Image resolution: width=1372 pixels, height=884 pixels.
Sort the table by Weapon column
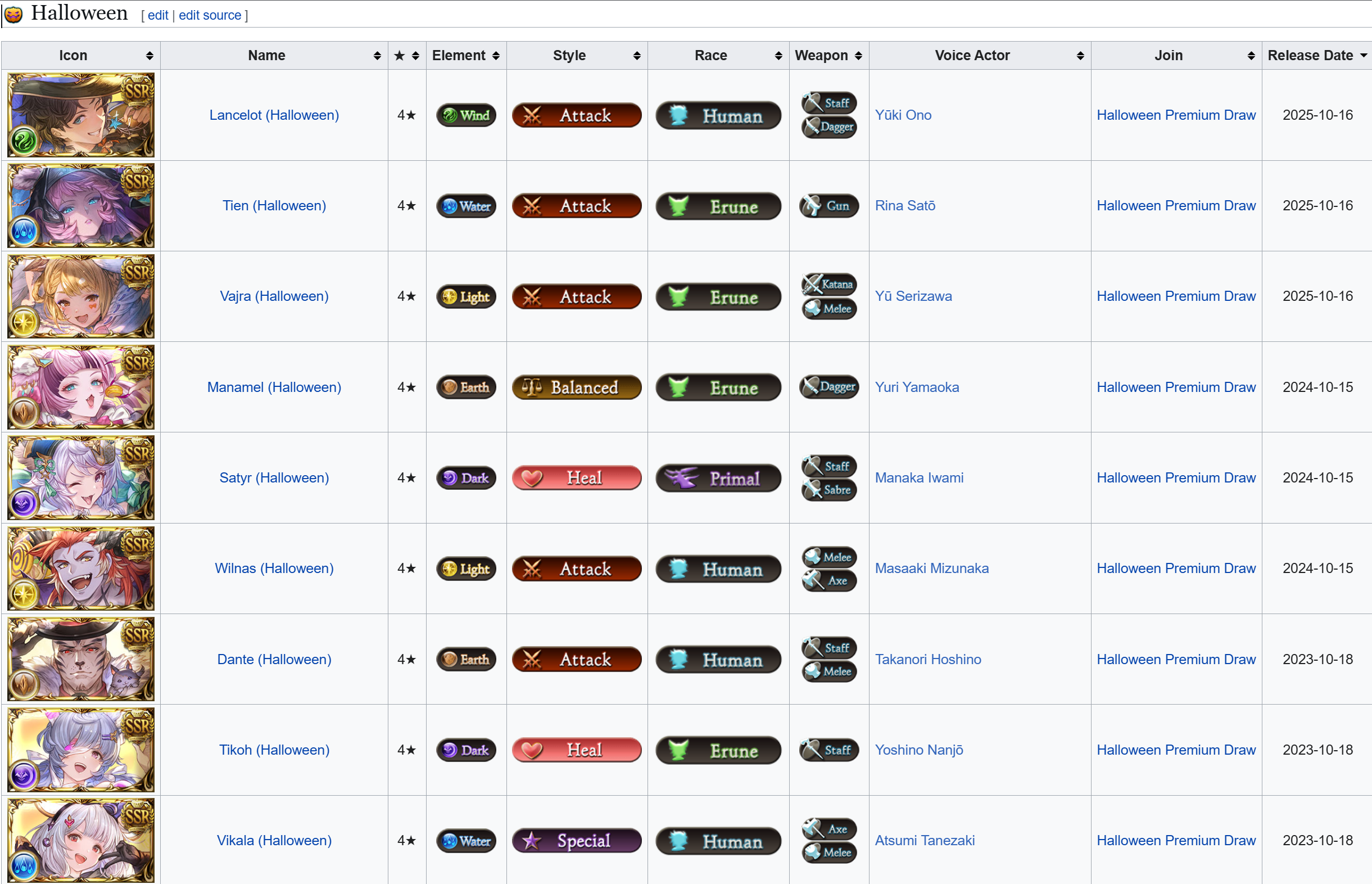coord(830,56)
